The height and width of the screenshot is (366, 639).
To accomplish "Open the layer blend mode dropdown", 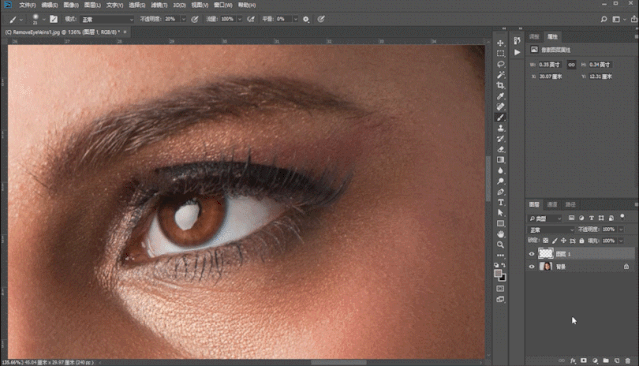I will [551, 230].
